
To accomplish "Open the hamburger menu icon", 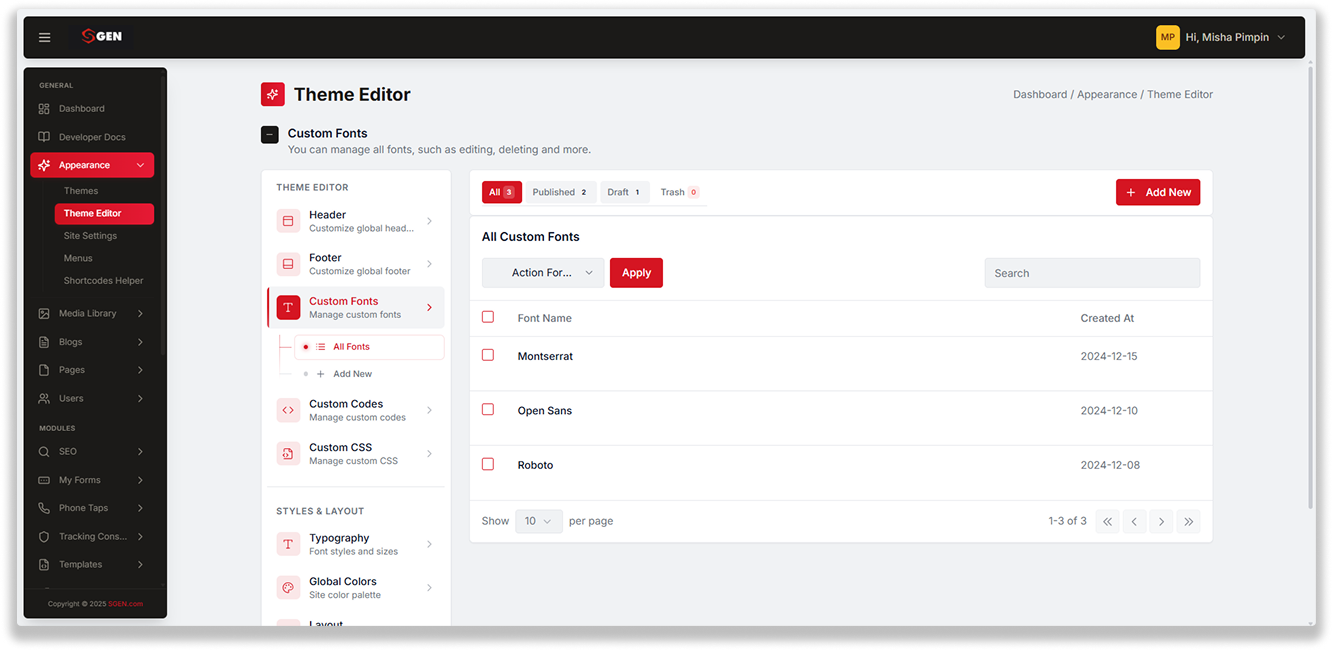I will pos(44,37).
